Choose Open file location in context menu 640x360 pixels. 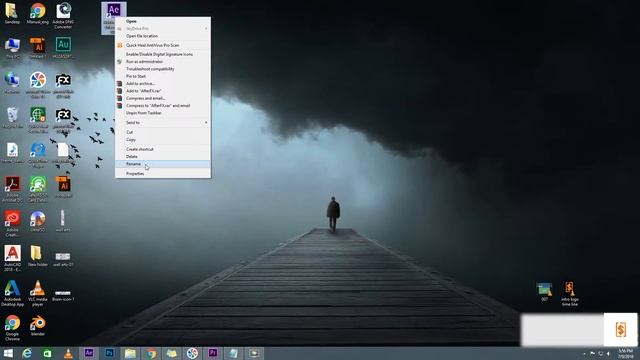tap(163, 36)
